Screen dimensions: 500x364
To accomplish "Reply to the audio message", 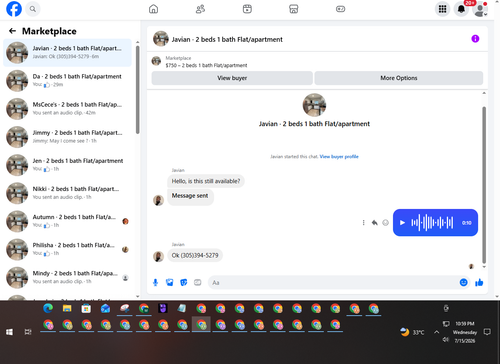I will coord(374,223).
